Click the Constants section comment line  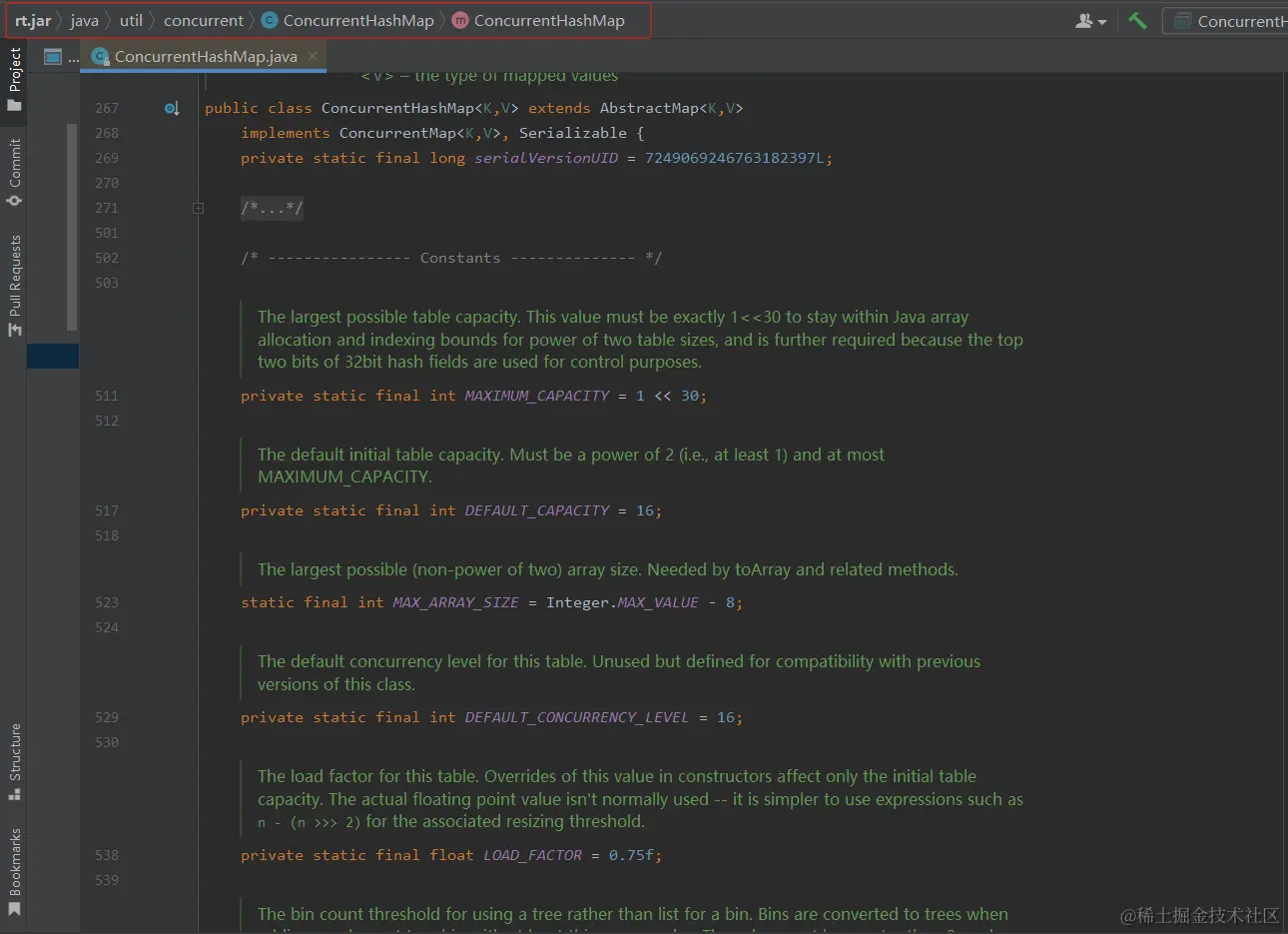pos(451,258)
